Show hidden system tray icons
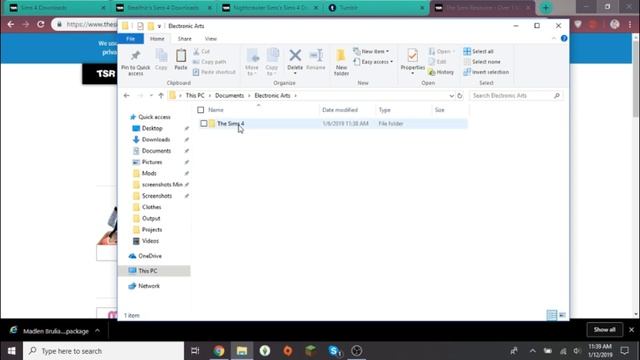This screenshot has height=360, width=640. [x=533, y=351]
